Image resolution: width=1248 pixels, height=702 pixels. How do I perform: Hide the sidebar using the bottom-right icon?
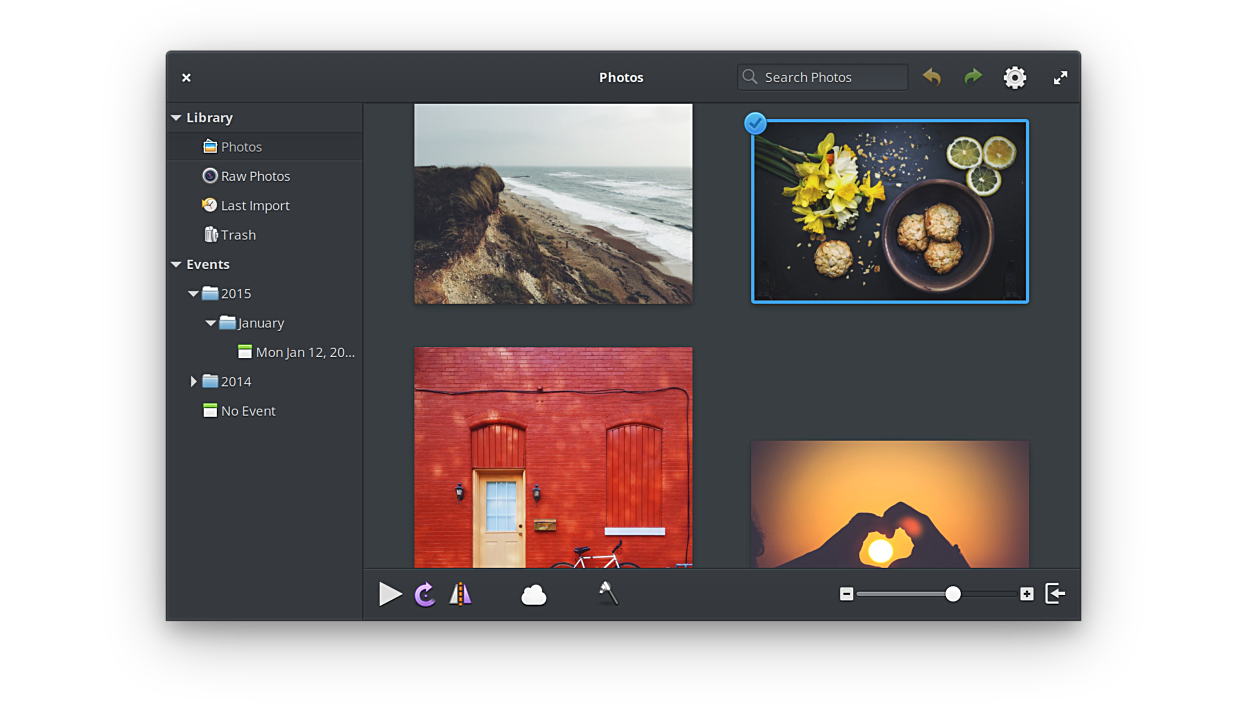click(1055, 594)
